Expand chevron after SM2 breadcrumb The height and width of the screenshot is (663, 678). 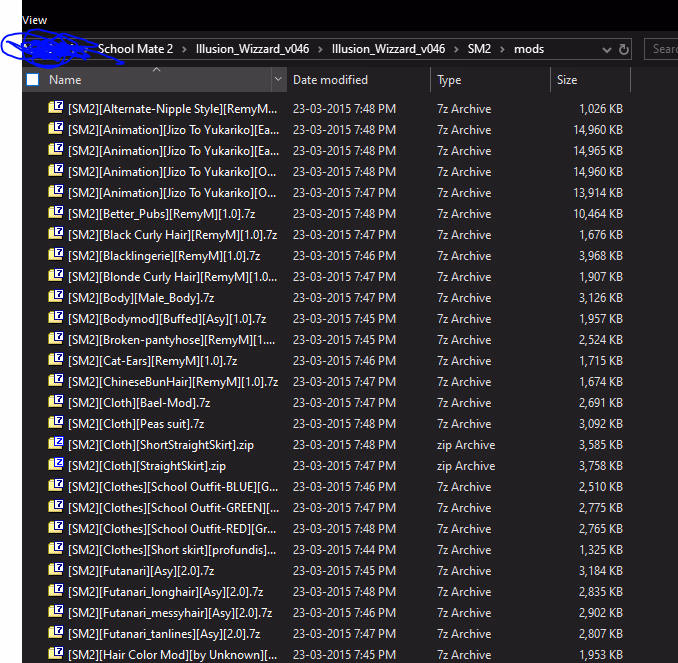pos(502,49)
